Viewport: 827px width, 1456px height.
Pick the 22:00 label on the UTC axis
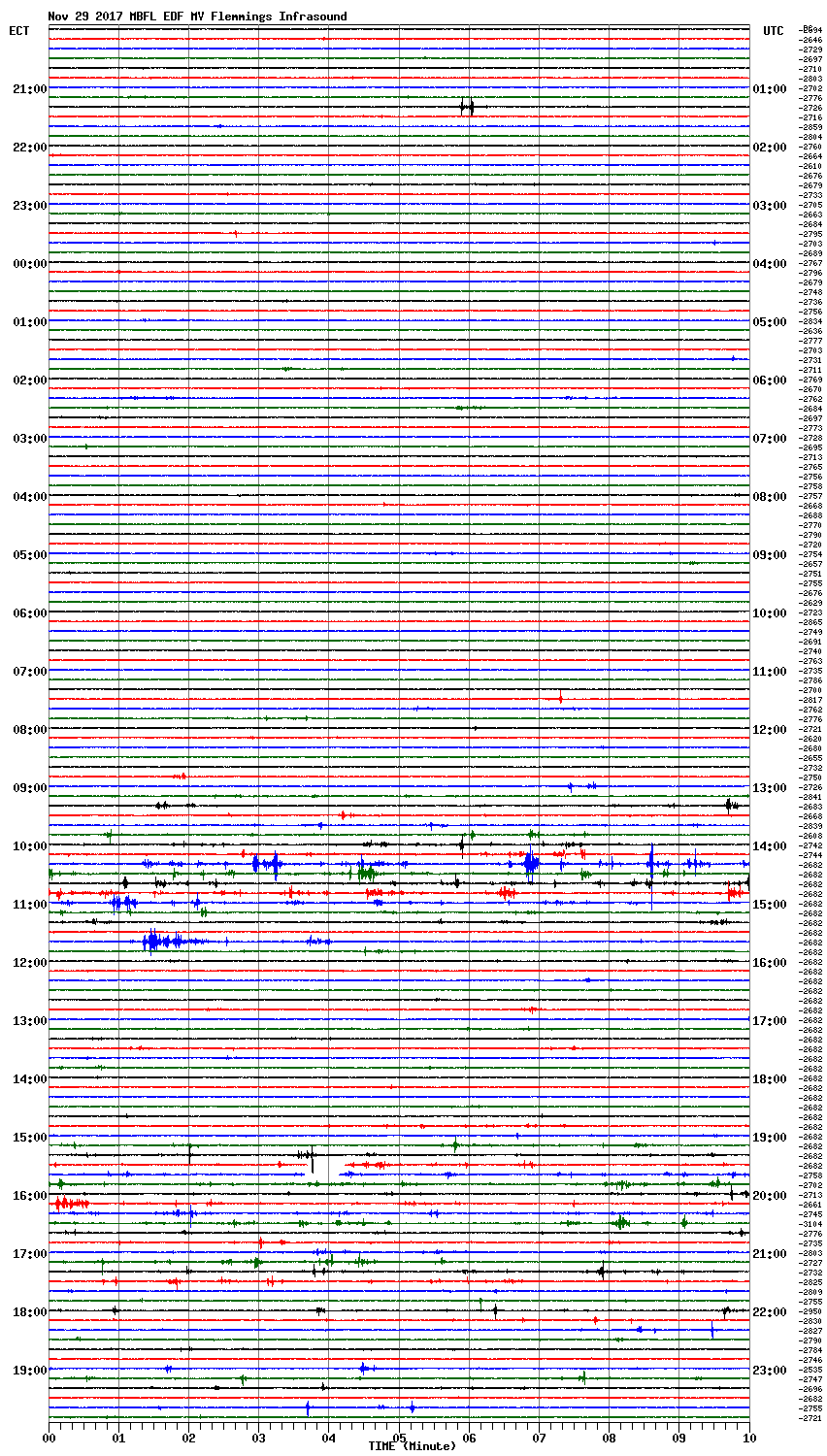click(x=770, y=1312)
